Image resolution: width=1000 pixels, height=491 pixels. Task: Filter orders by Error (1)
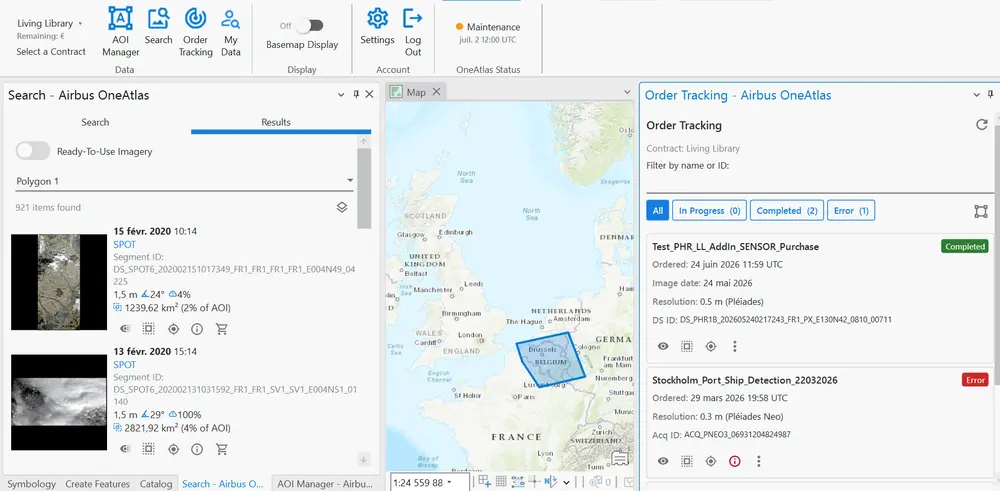click(x=851, y=210)
